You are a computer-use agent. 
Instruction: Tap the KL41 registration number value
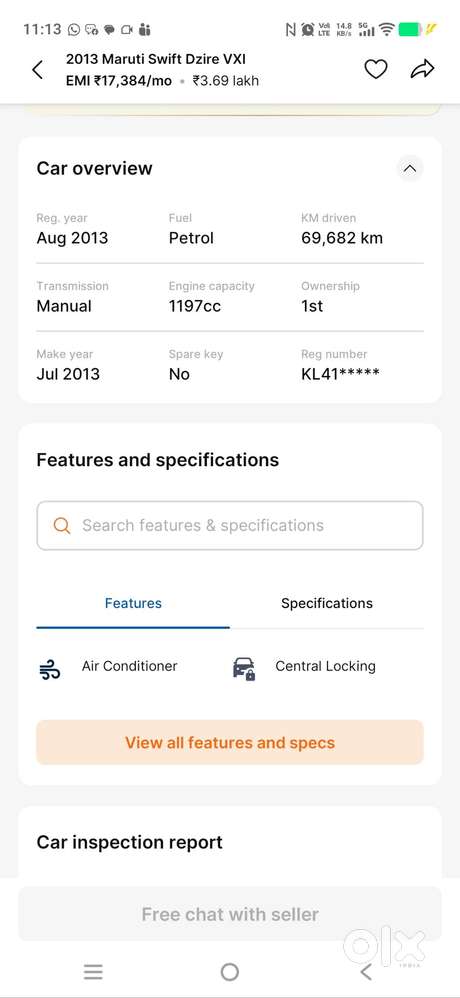tap(340, 374)
